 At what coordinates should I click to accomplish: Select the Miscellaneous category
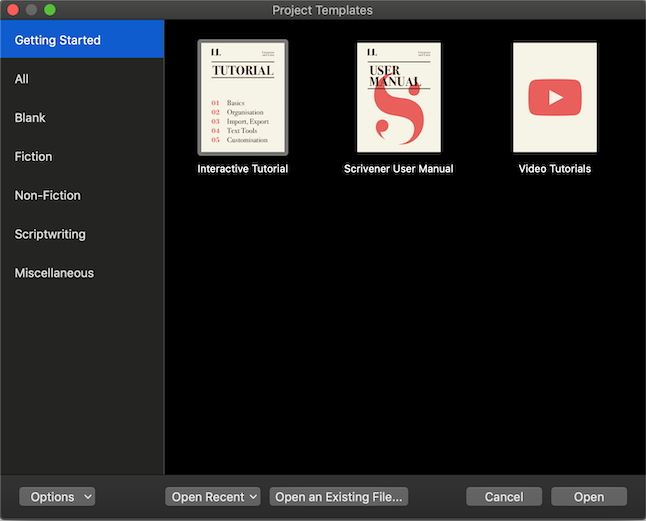(x=82, y=273)
